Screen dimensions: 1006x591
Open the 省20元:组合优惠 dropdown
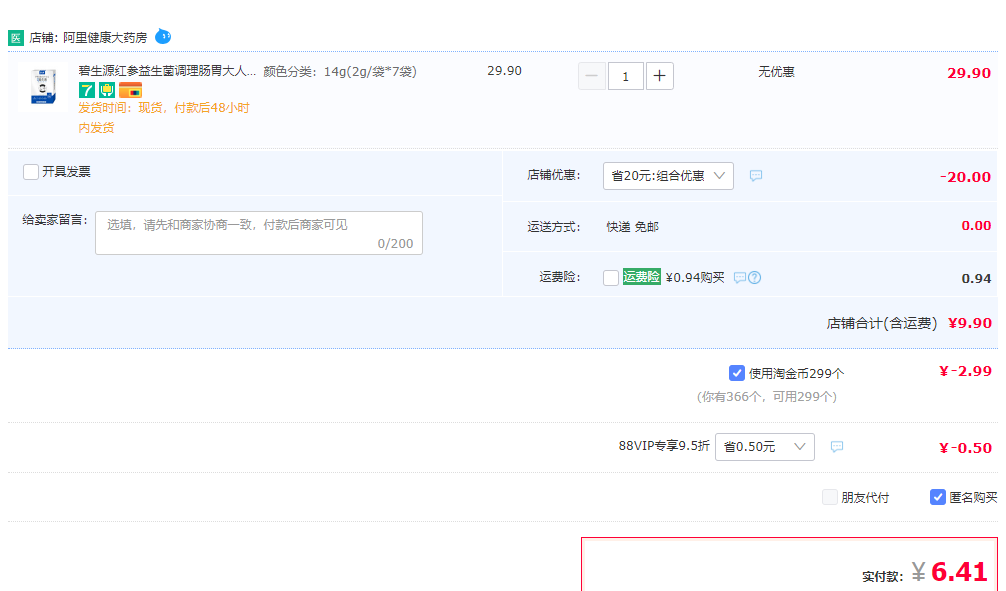(668, 176)
